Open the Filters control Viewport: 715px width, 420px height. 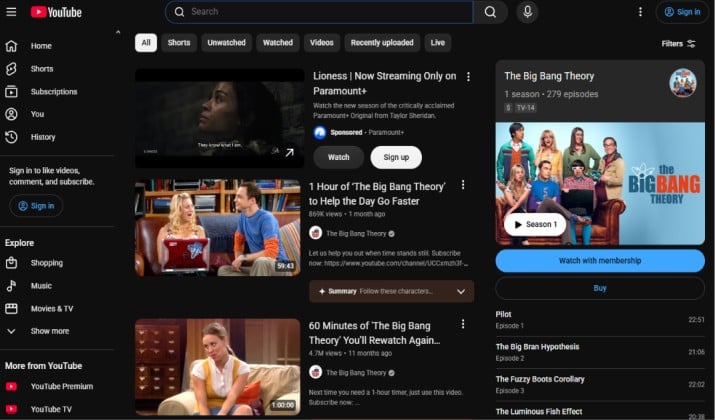tap(679, 43)
